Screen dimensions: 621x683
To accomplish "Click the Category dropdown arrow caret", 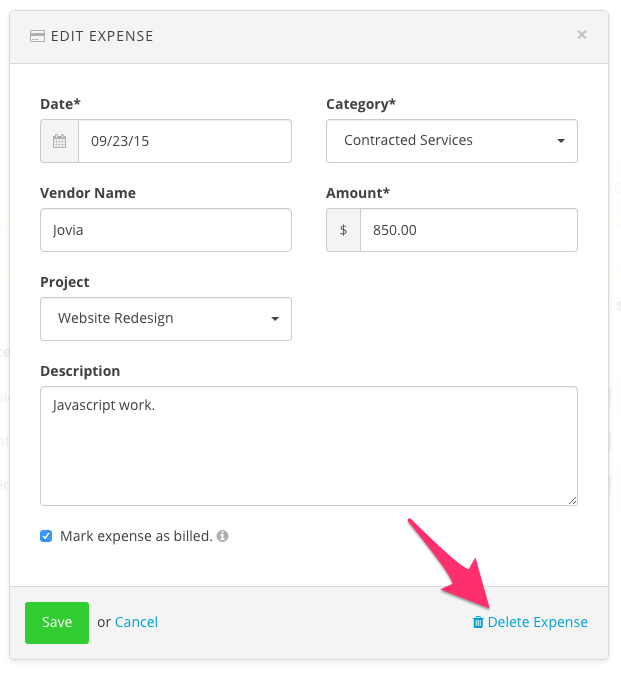I will (x=561, y=141).
